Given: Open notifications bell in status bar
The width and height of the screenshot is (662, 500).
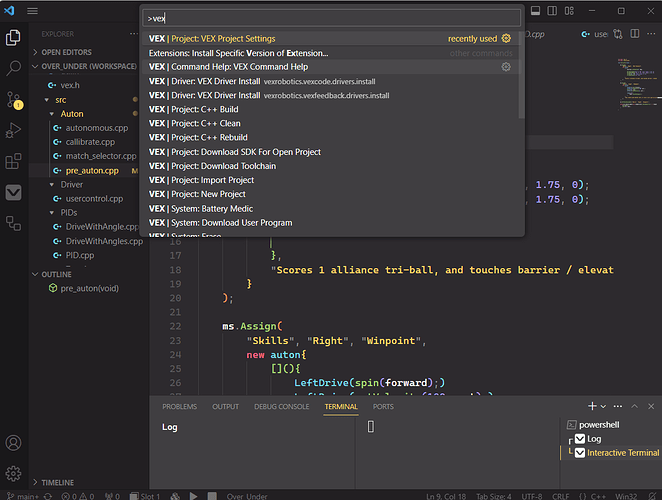Looking at the screenshot, I should (x=653, y=496).
